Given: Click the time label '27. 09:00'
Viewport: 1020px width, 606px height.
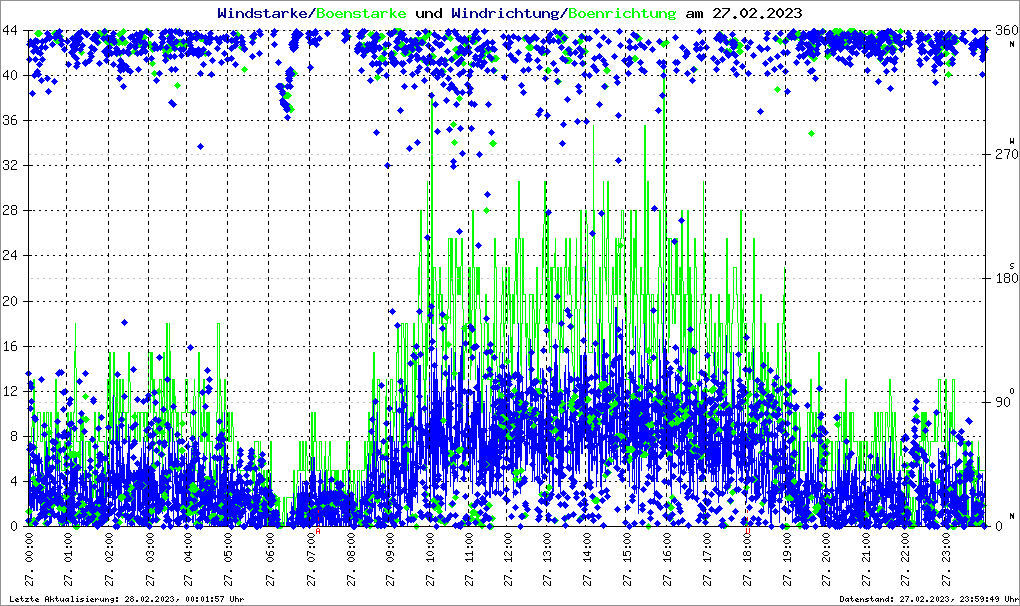Looking at the screenshot, I should [x=390, y=560].
